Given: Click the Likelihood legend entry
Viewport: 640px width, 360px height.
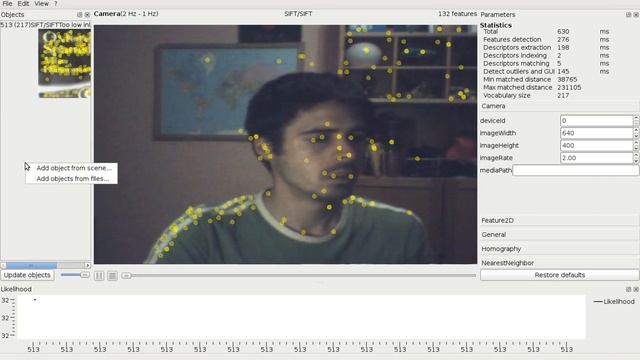Looking at the screenshot, I should coord(614,302).
